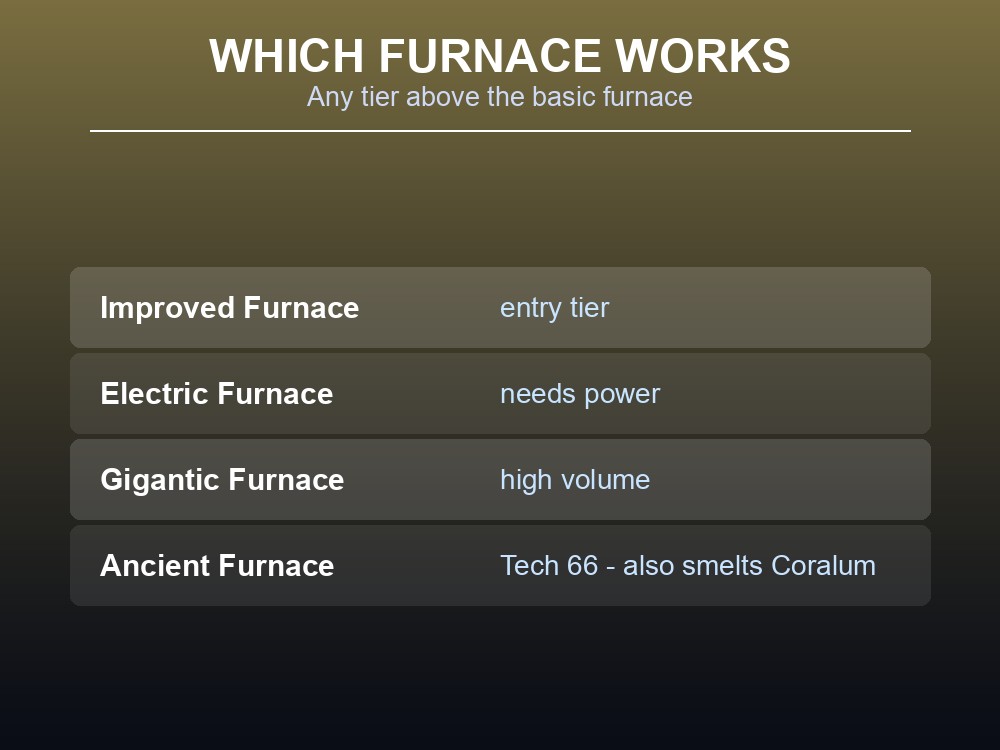The image size is (1000, 750).
Task: Click the word 'Coralum' in Ancient row
Action: tap(823, 566)
